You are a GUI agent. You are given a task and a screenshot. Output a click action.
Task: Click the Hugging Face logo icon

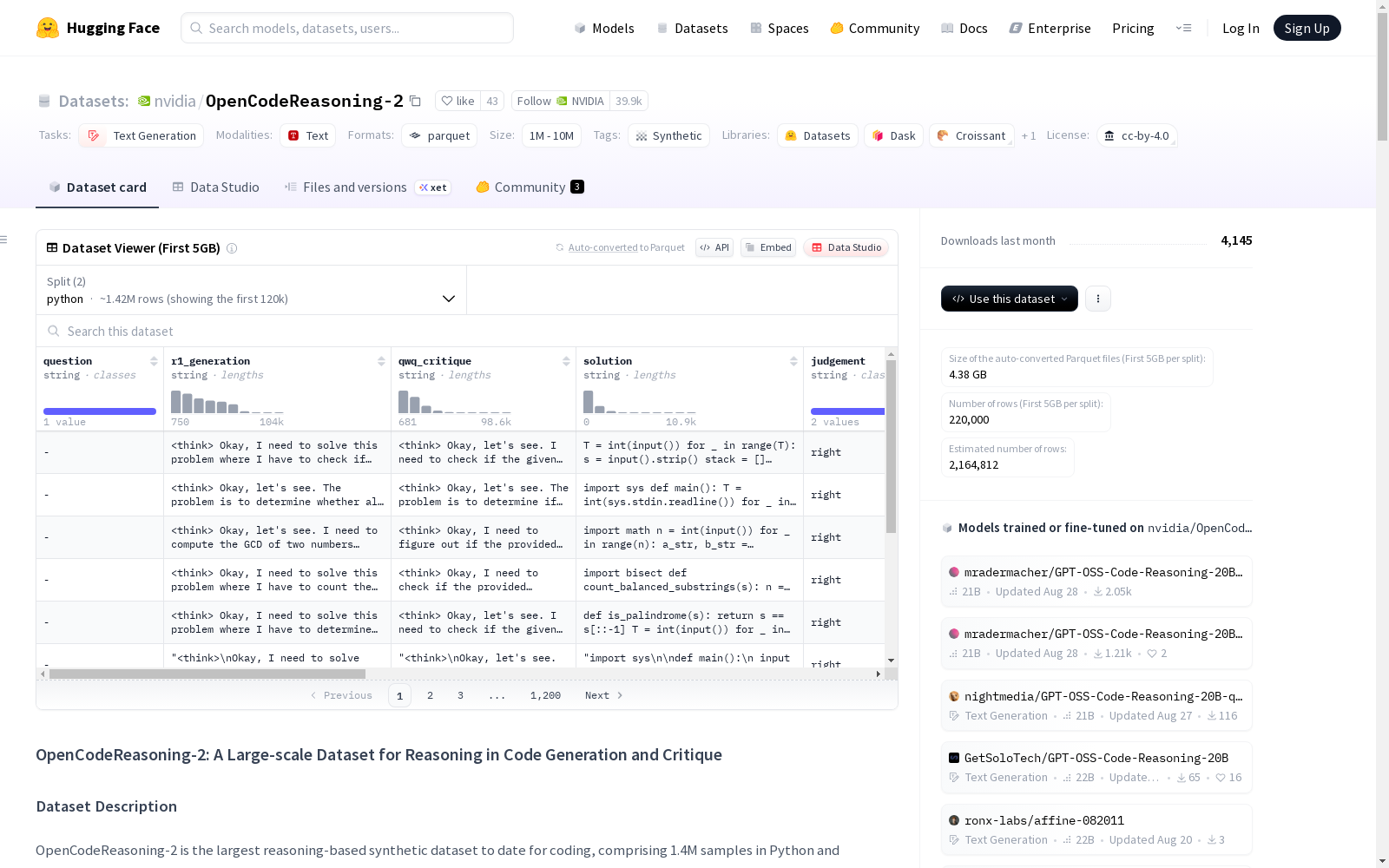click(48, 28)
